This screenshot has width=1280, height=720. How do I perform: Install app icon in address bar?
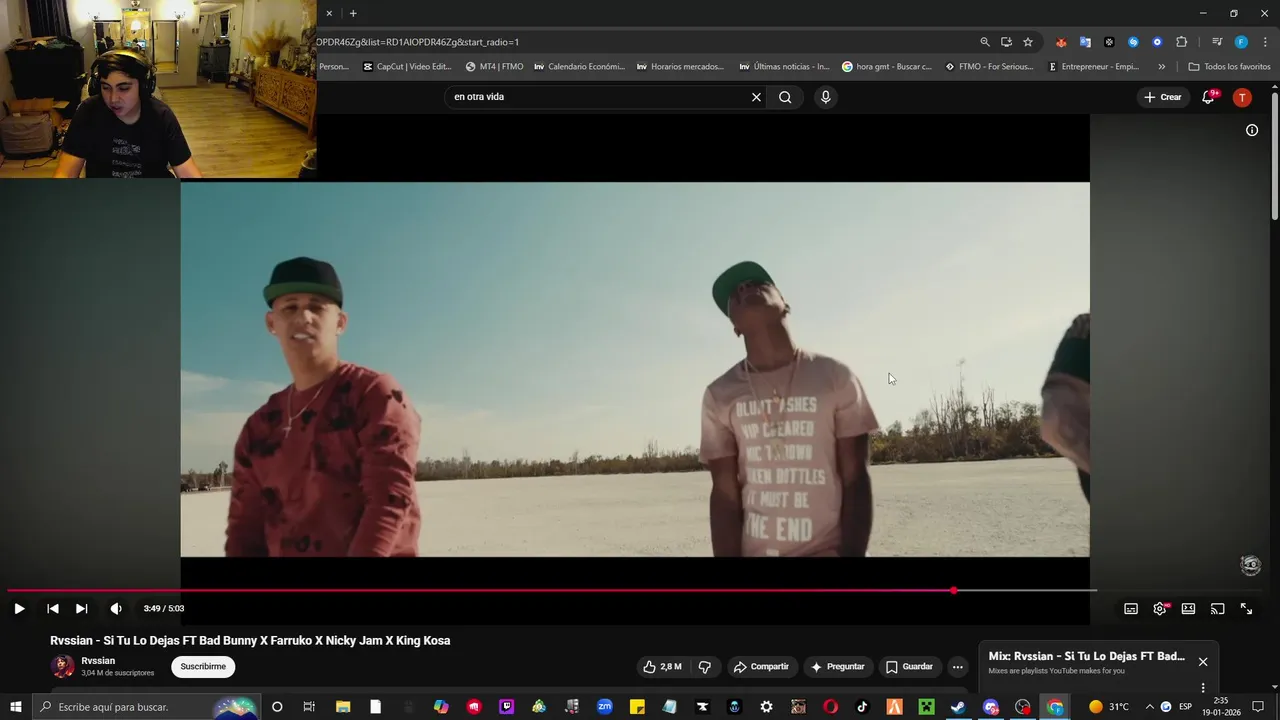1006,42
